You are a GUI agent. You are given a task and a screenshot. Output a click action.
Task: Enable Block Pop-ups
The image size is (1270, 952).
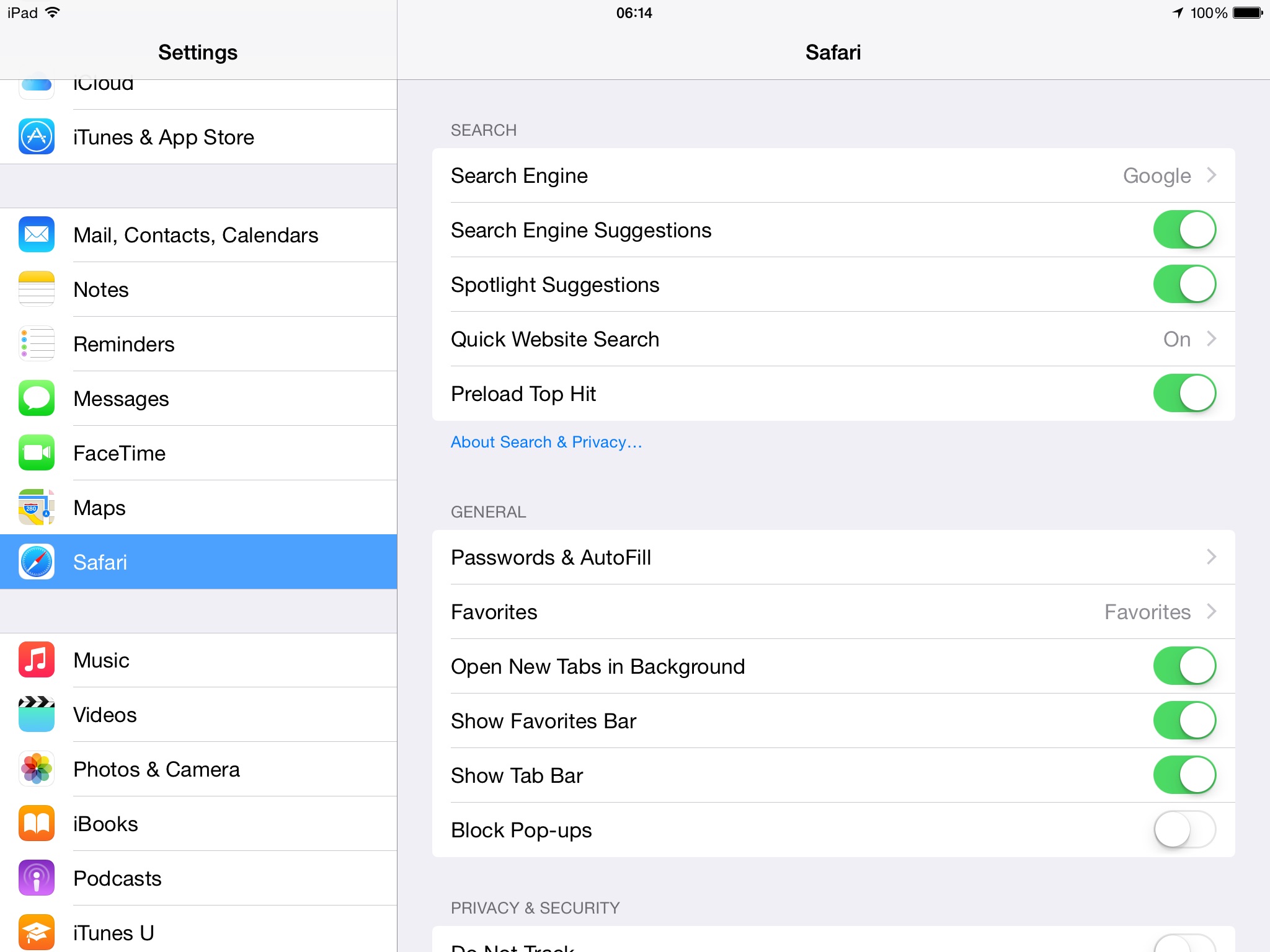tap(1184, 829)
